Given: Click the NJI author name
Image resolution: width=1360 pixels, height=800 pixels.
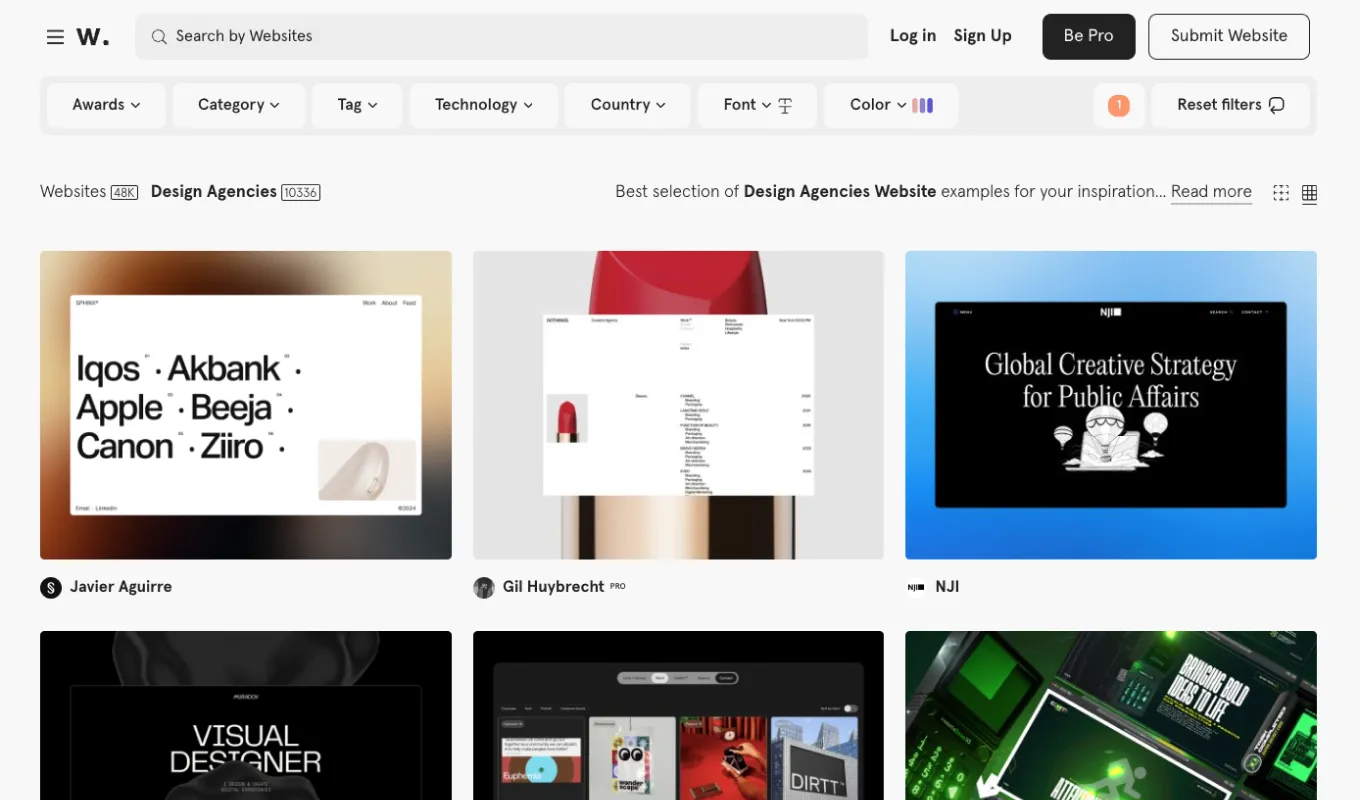Looking at the screenshot, I should click(x=947, y=587).
